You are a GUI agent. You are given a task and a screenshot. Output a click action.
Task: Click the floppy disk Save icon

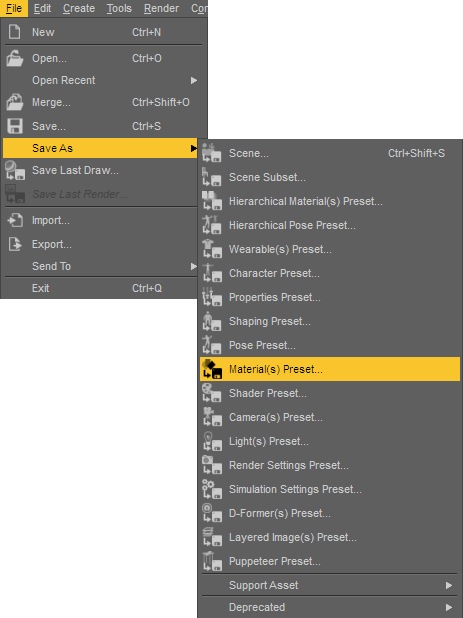click(15, 126)
